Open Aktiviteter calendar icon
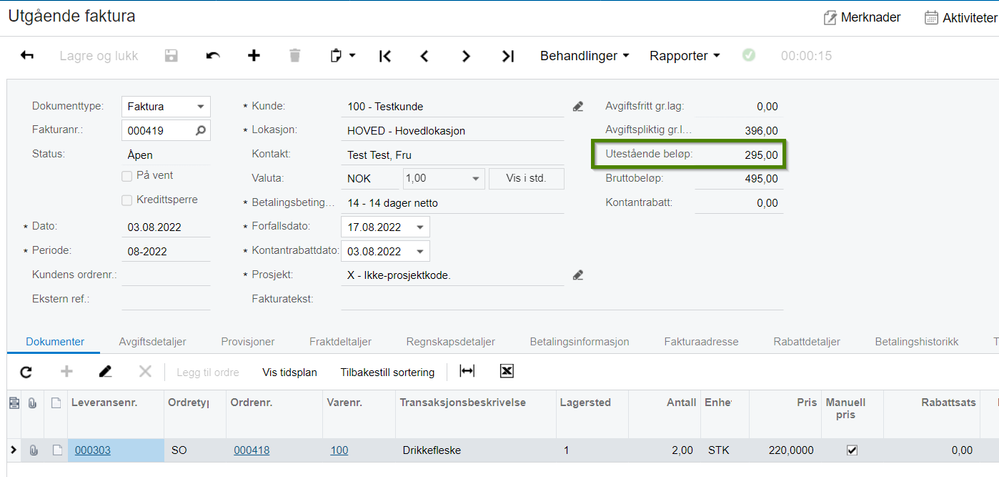 (931, 18)
